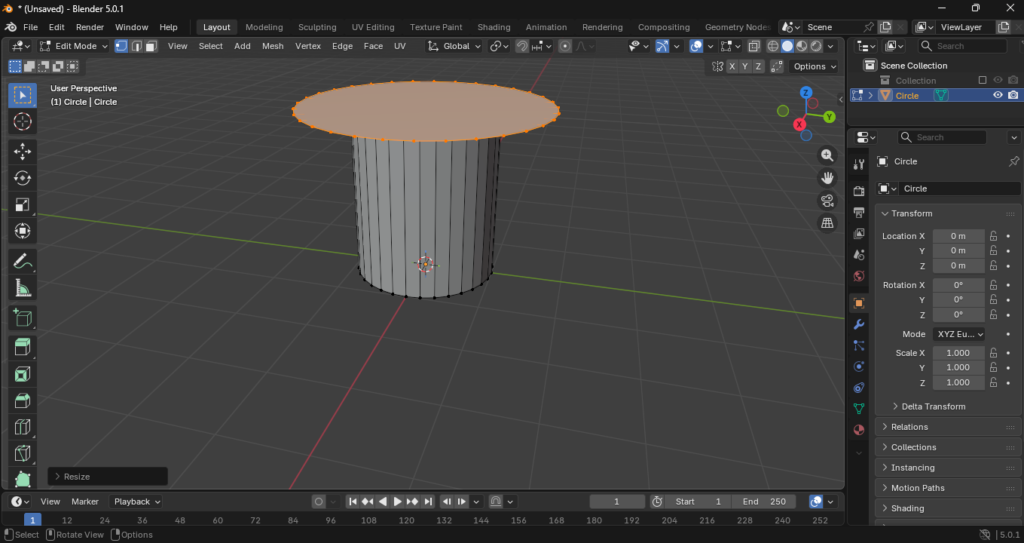Toggle the Location X lock icon
The image size is (1024, 543).
click(994, 236)
